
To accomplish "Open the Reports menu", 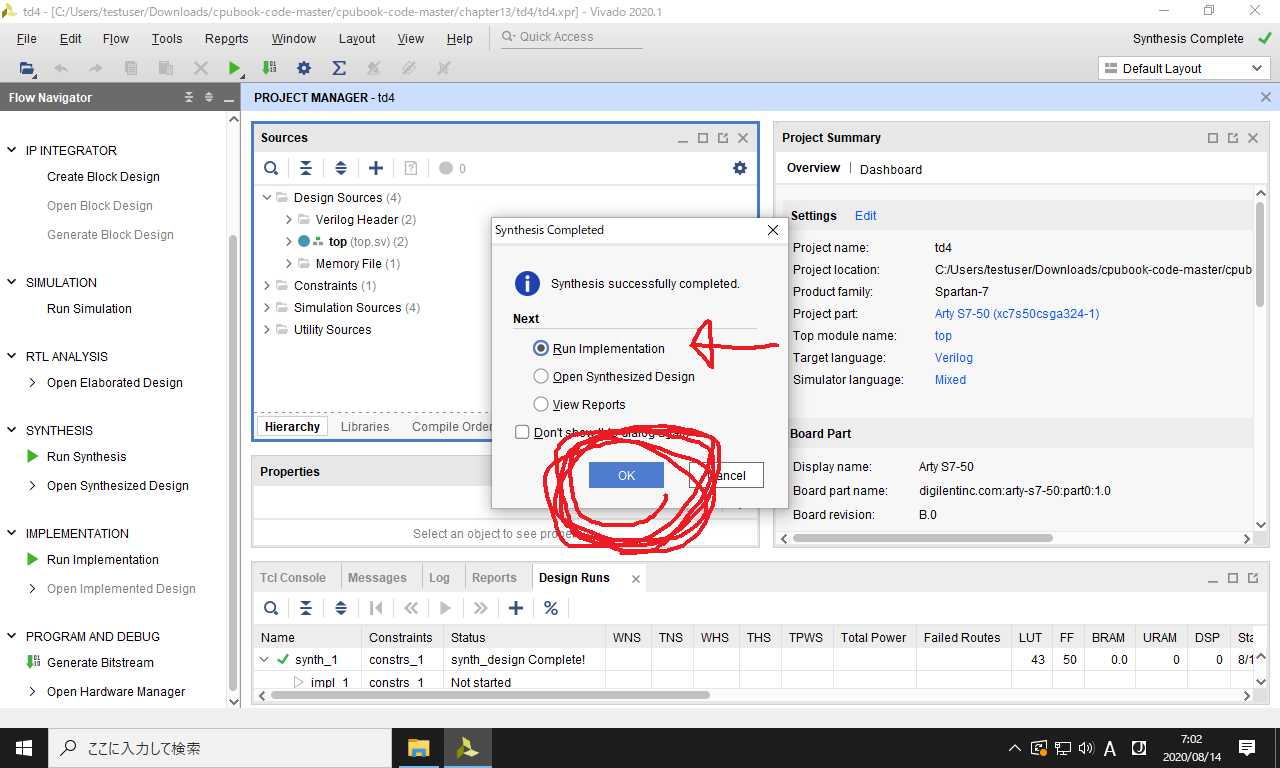I will 226,39.
